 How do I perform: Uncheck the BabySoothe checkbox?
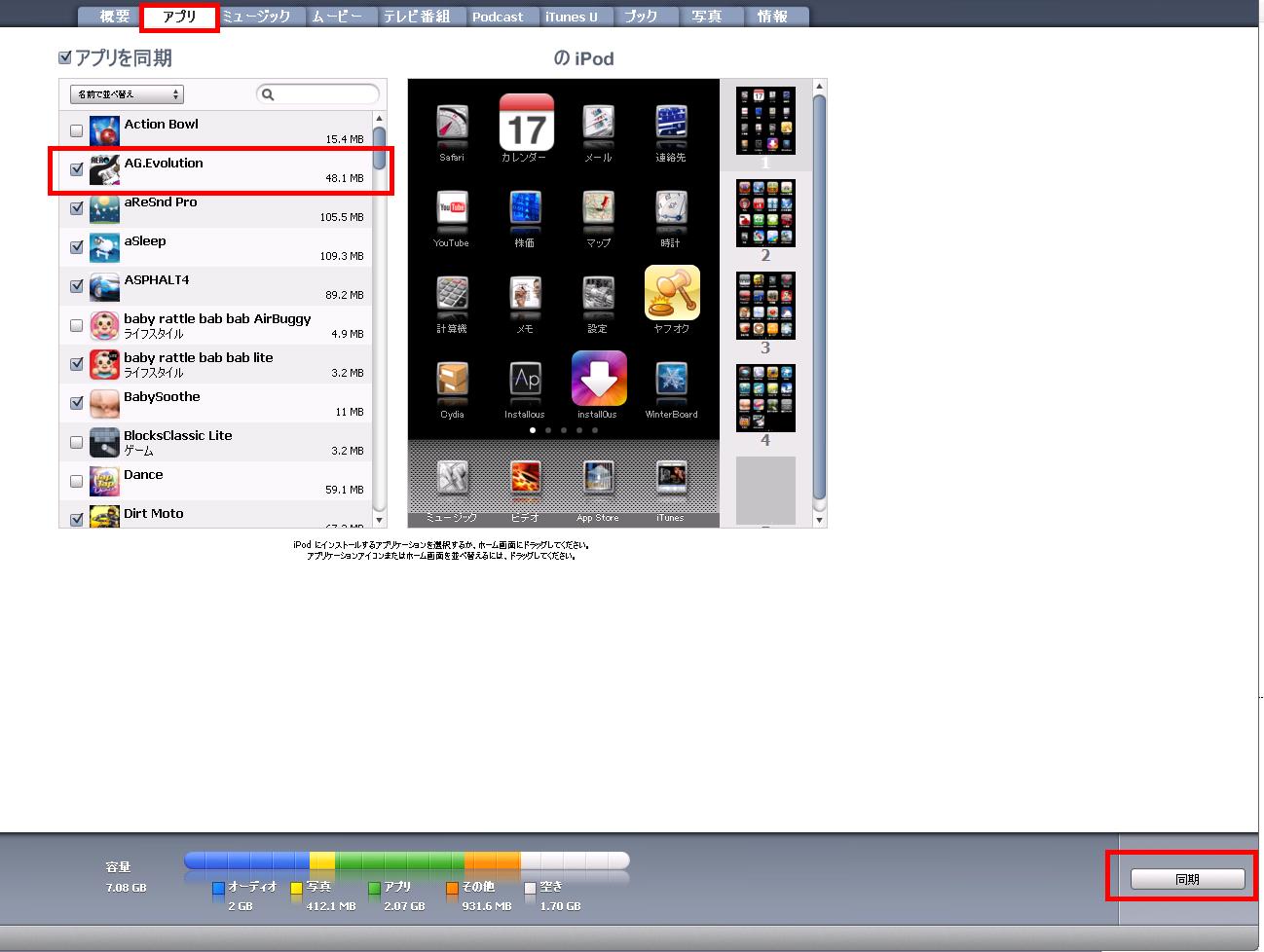click(x=77, y=403)
